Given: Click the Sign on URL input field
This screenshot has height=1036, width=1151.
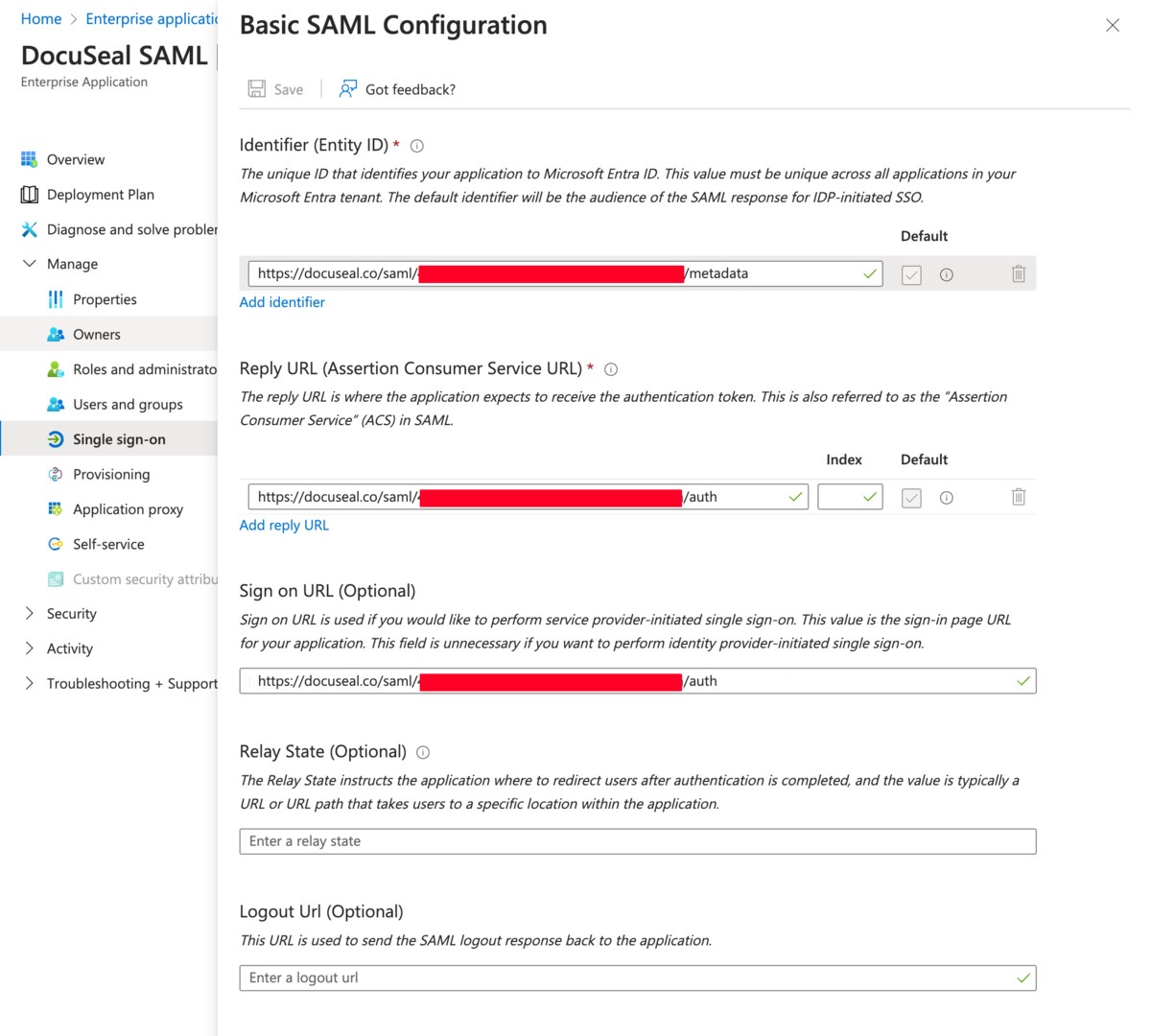Looking at the screenshot, I should [638, 681].
